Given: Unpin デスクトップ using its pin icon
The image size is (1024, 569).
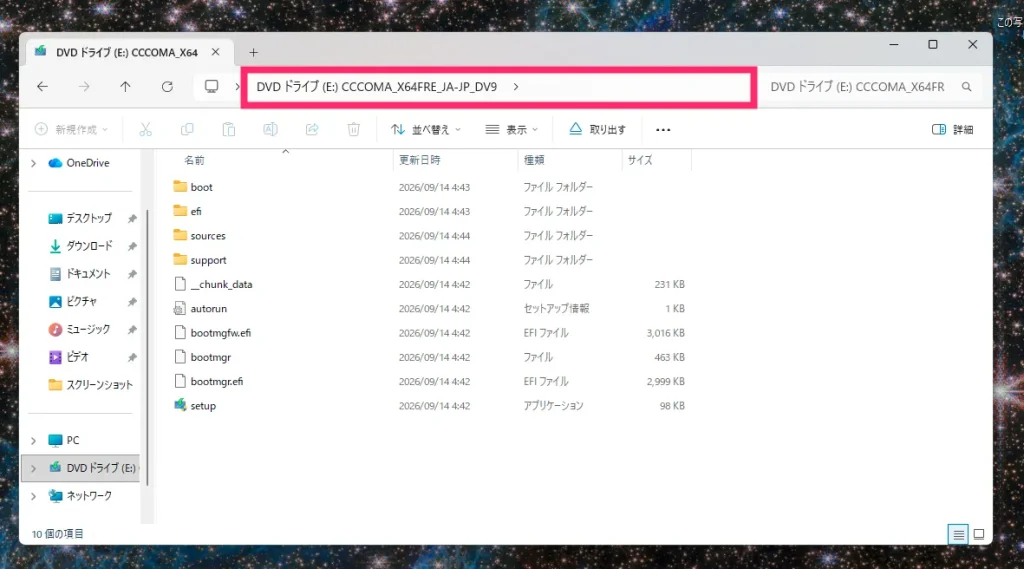Looking at the screenshot, I should [x=133, y=218].
